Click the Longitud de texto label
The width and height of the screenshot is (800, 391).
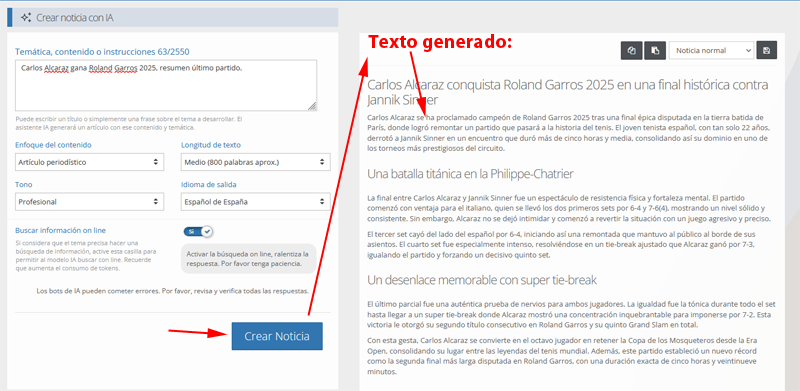click(211, 145)
